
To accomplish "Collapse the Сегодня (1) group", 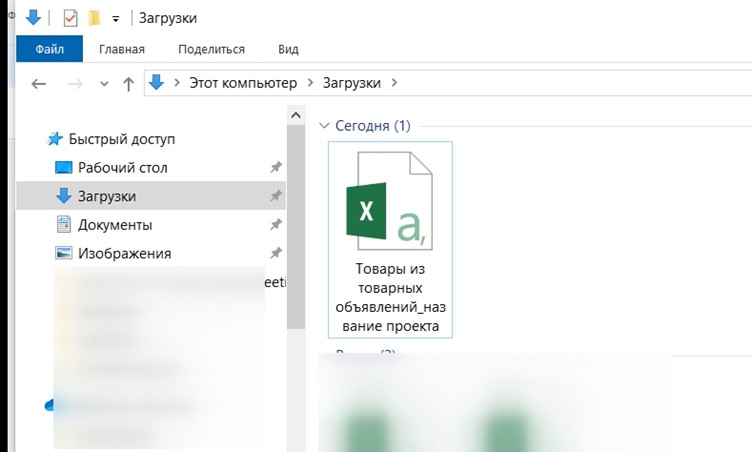I will (x=323, y=126).
